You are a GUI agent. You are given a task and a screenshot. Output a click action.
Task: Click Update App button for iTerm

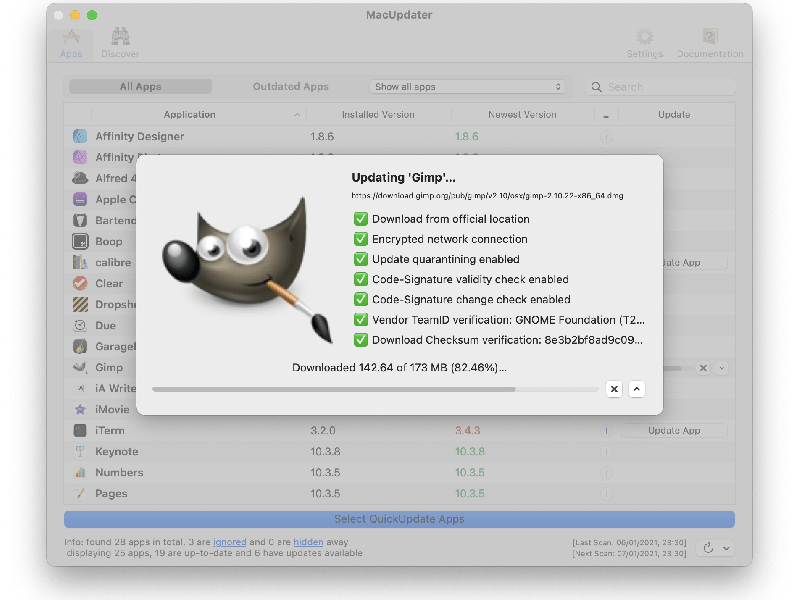[x=674, y=431]
